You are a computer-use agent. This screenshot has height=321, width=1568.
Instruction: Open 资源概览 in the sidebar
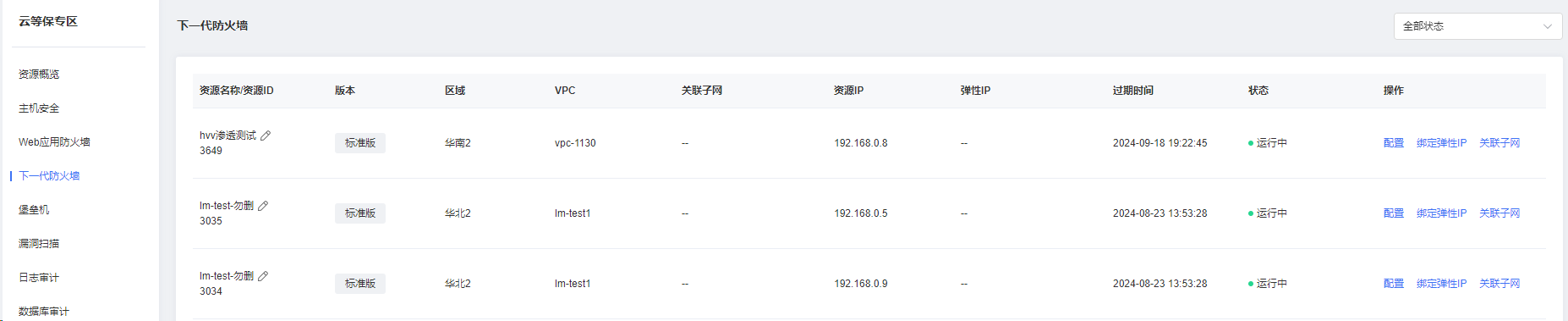[39, 75]
